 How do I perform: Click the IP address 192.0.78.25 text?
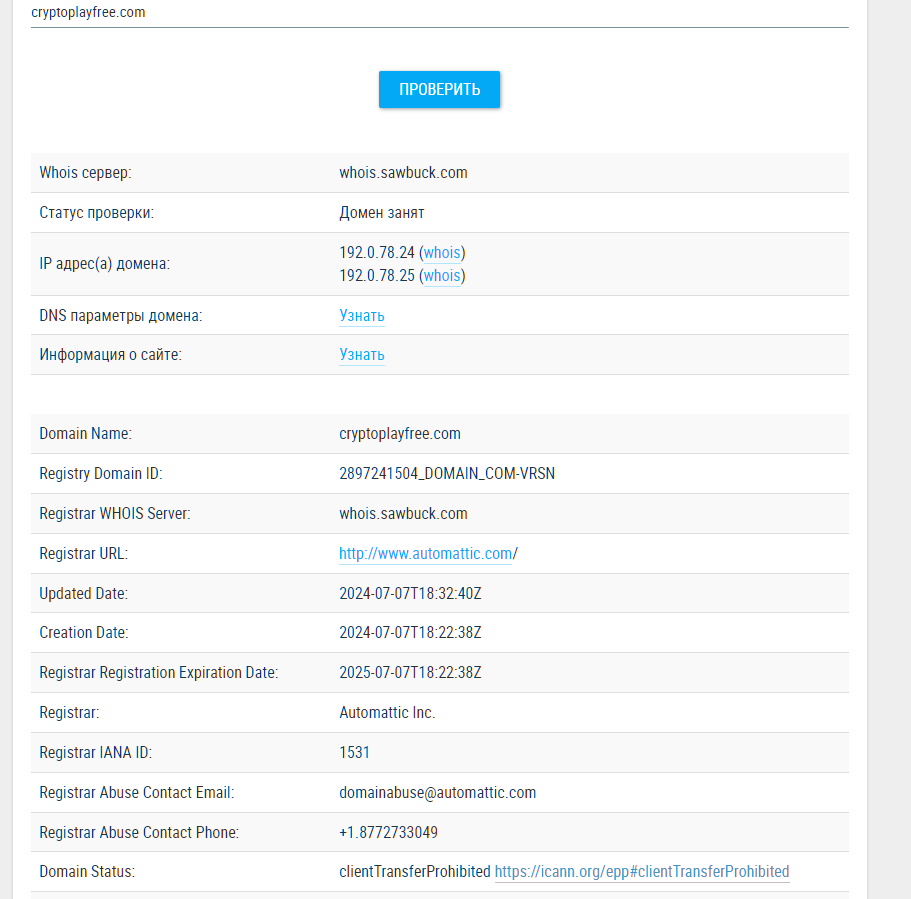(376, 275)
